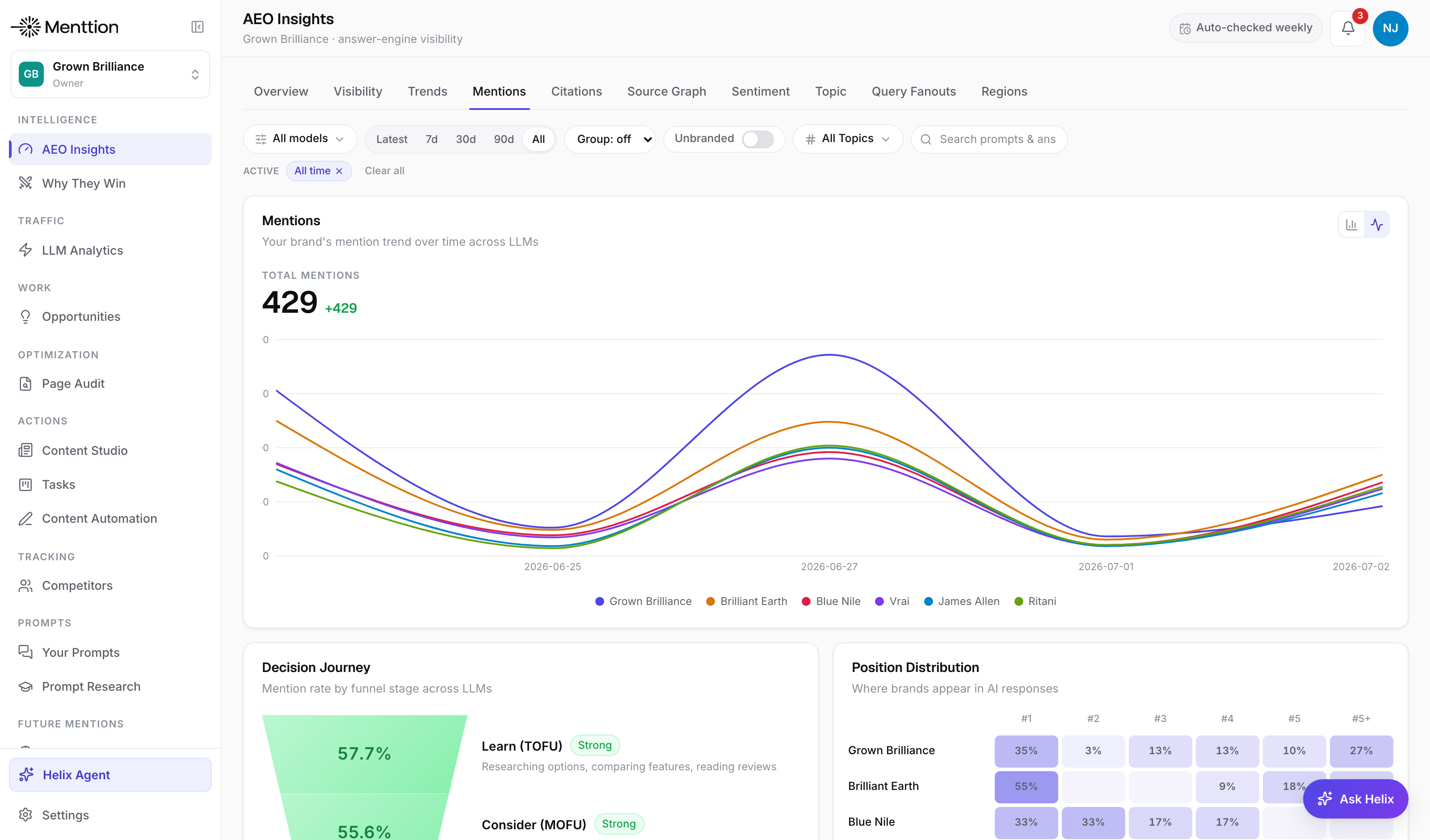This screenshot has height=840, width=1430.
Task: Expand the Grown Brilliance workspace switcher
Action: [111, 74]
